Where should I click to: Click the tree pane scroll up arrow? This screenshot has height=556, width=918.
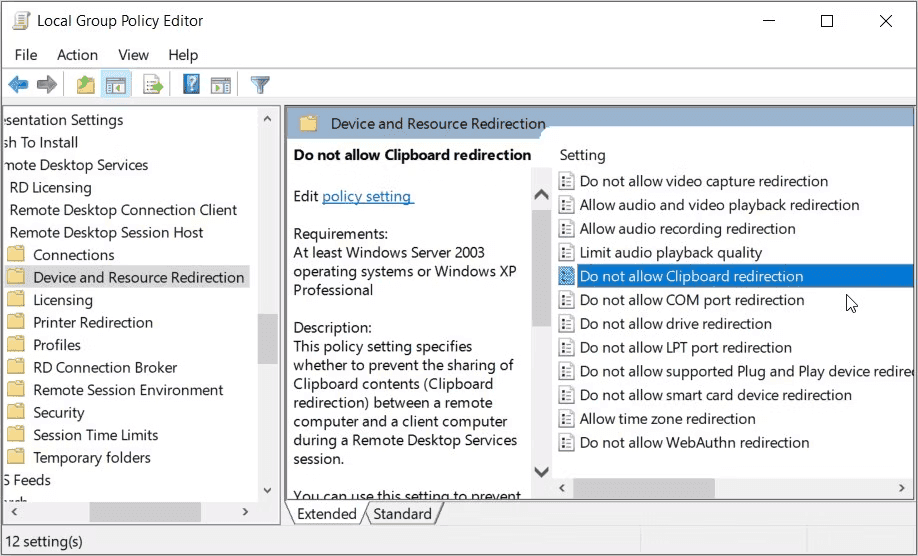point(267,119)
